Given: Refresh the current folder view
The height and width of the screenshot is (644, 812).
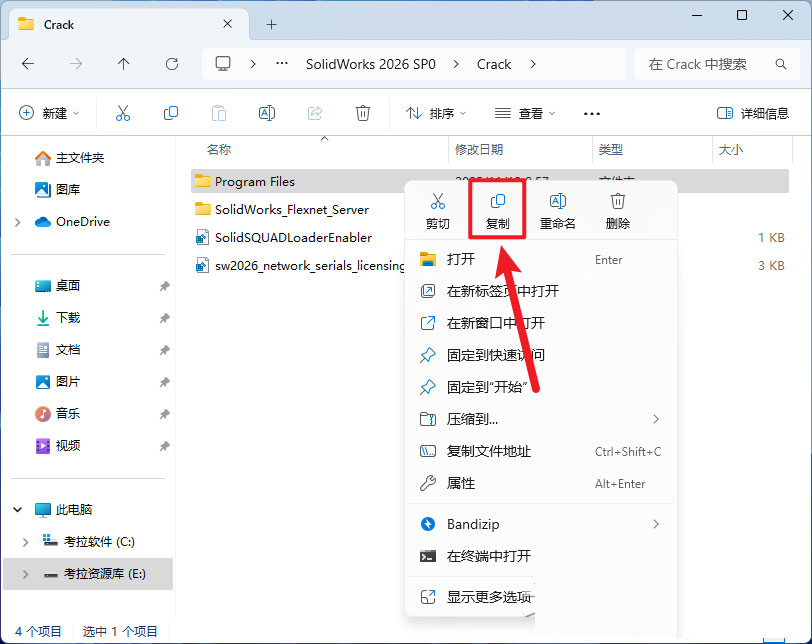Looking at the screenshot, I should point(172,64).
